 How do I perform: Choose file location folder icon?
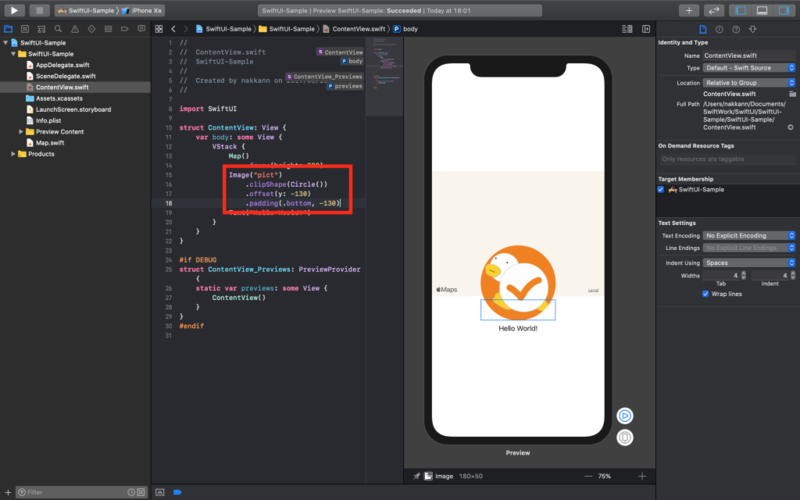coord(792,94)
